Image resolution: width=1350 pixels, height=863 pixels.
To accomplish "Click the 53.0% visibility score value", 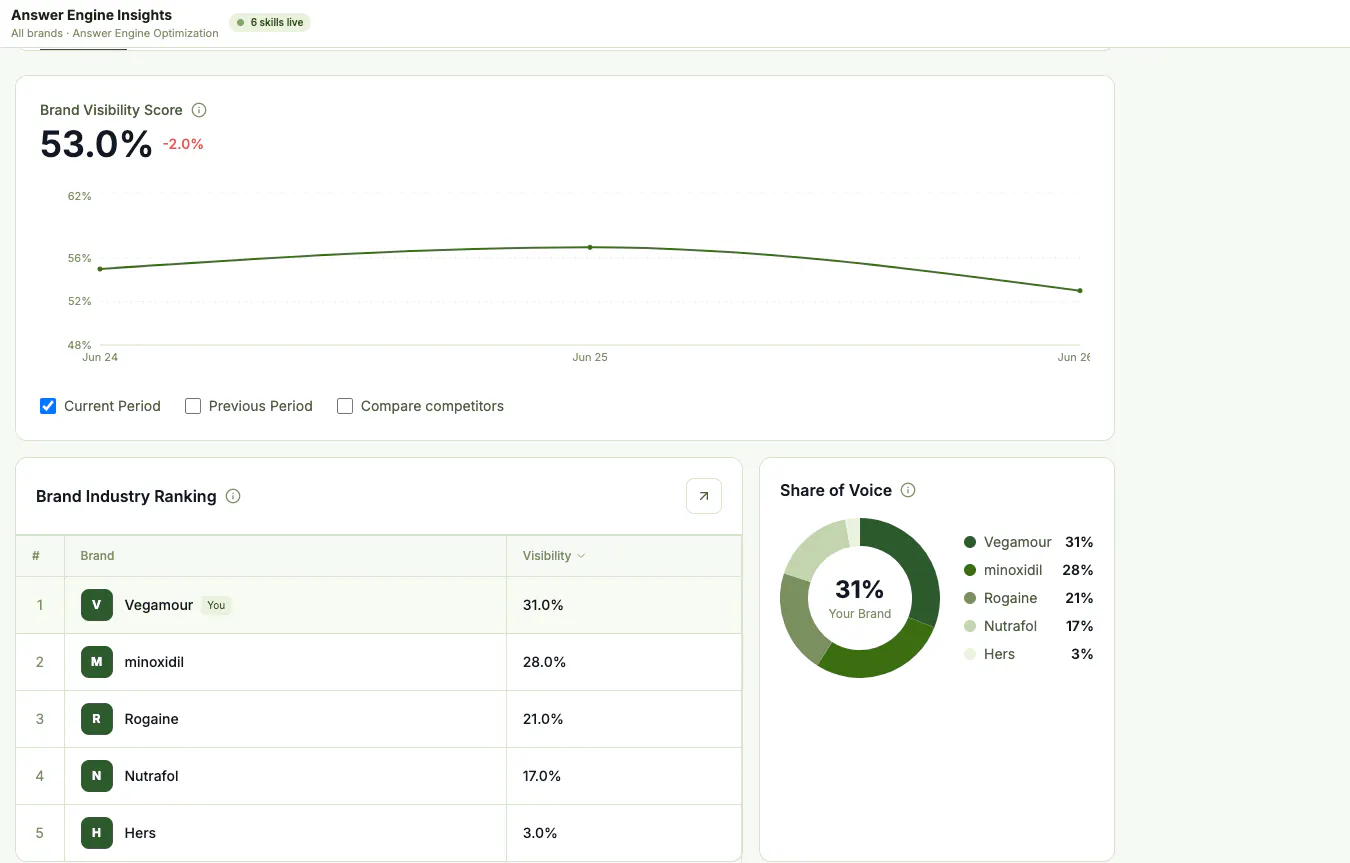I will [96, 144].
